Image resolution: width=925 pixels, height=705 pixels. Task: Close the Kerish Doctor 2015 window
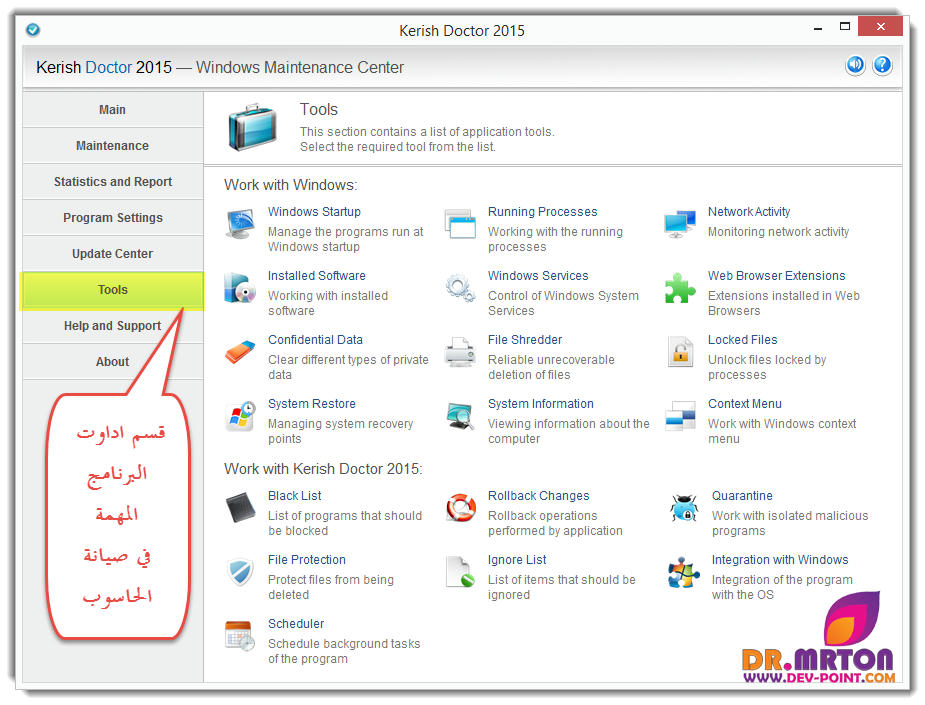pyautogui.click(x=880, y=27)
